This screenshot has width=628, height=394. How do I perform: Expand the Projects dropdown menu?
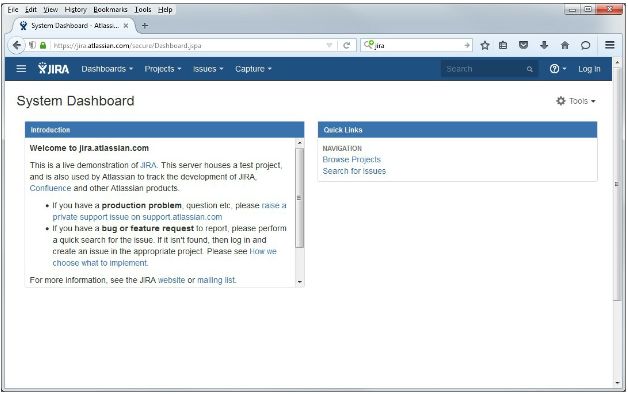tap(163, 69)
